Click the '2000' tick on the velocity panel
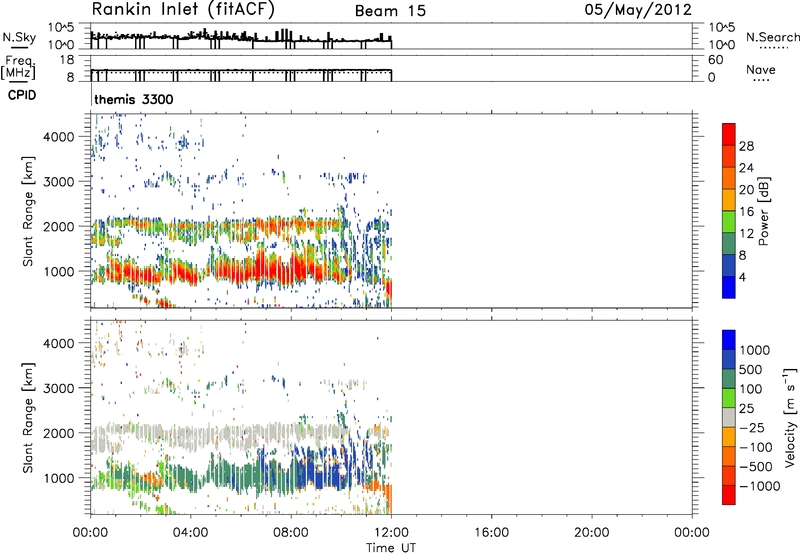 [59, 433]
